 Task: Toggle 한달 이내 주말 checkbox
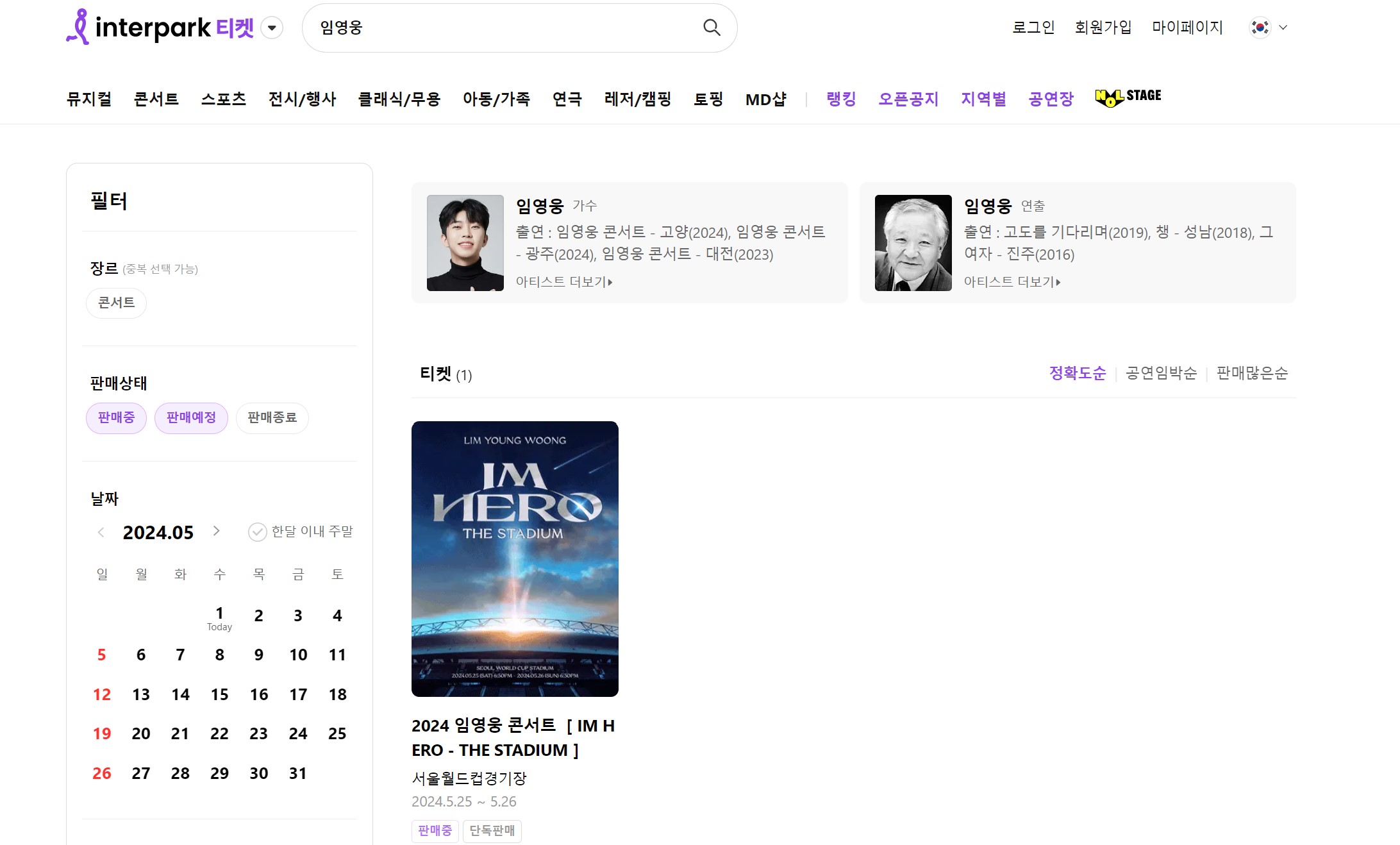257,532
